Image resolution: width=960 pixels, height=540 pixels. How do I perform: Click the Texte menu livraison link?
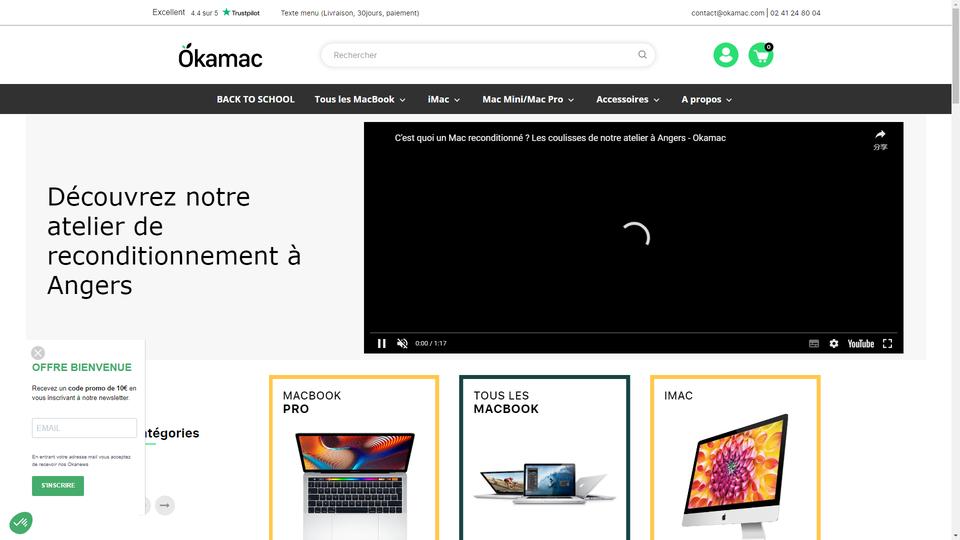350,13
